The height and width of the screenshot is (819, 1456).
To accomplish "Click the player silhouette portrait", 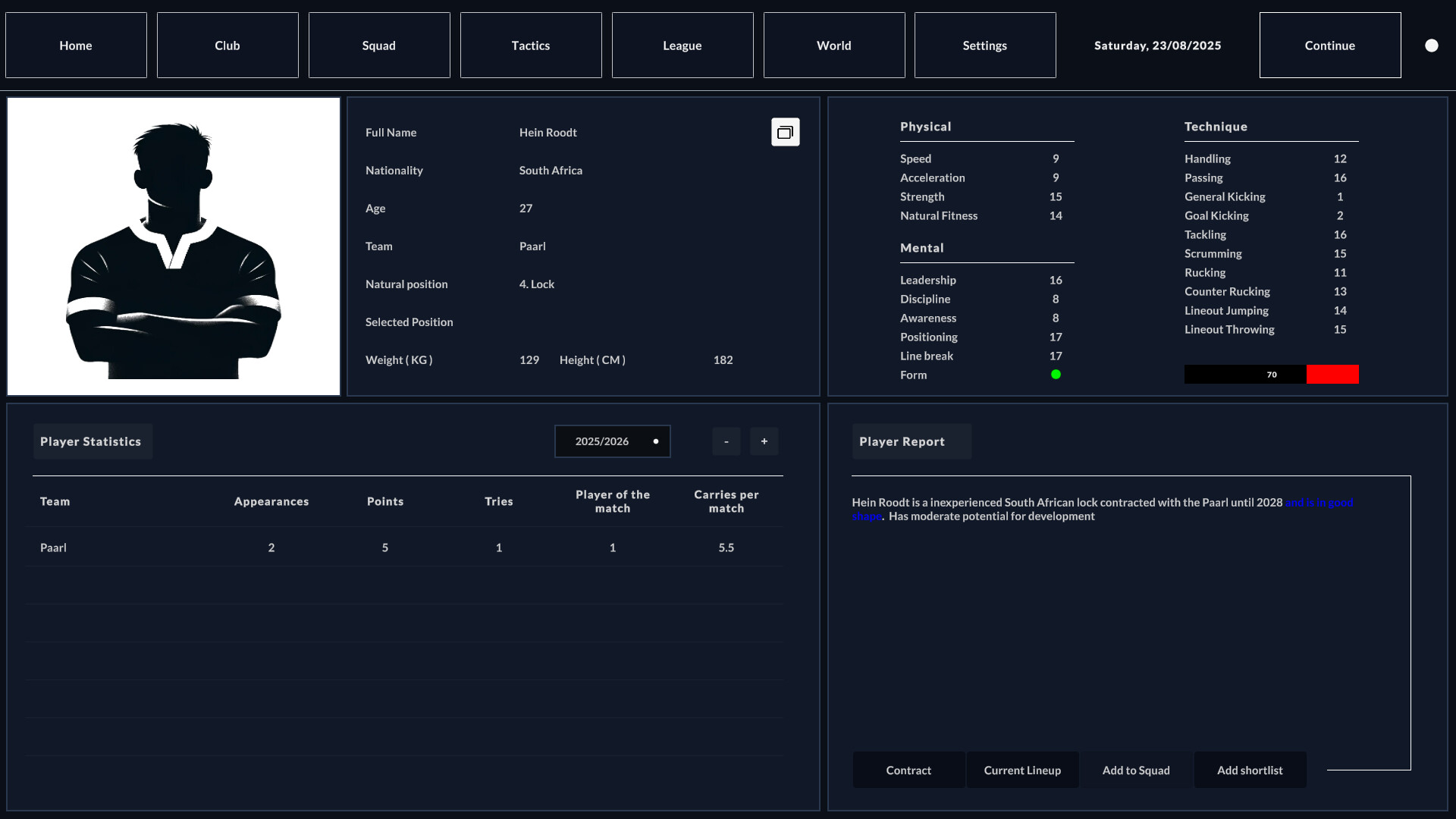I will 173,246.
